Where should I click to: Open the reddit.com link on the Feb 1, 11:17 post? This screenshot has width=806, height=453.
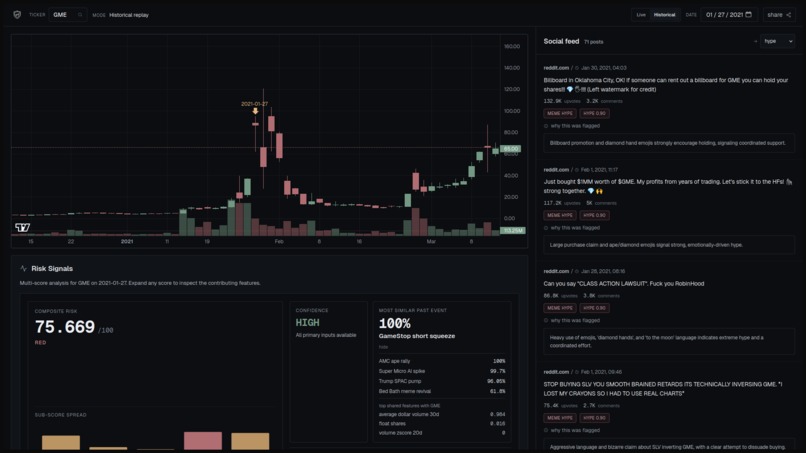(x=556, y=170)
